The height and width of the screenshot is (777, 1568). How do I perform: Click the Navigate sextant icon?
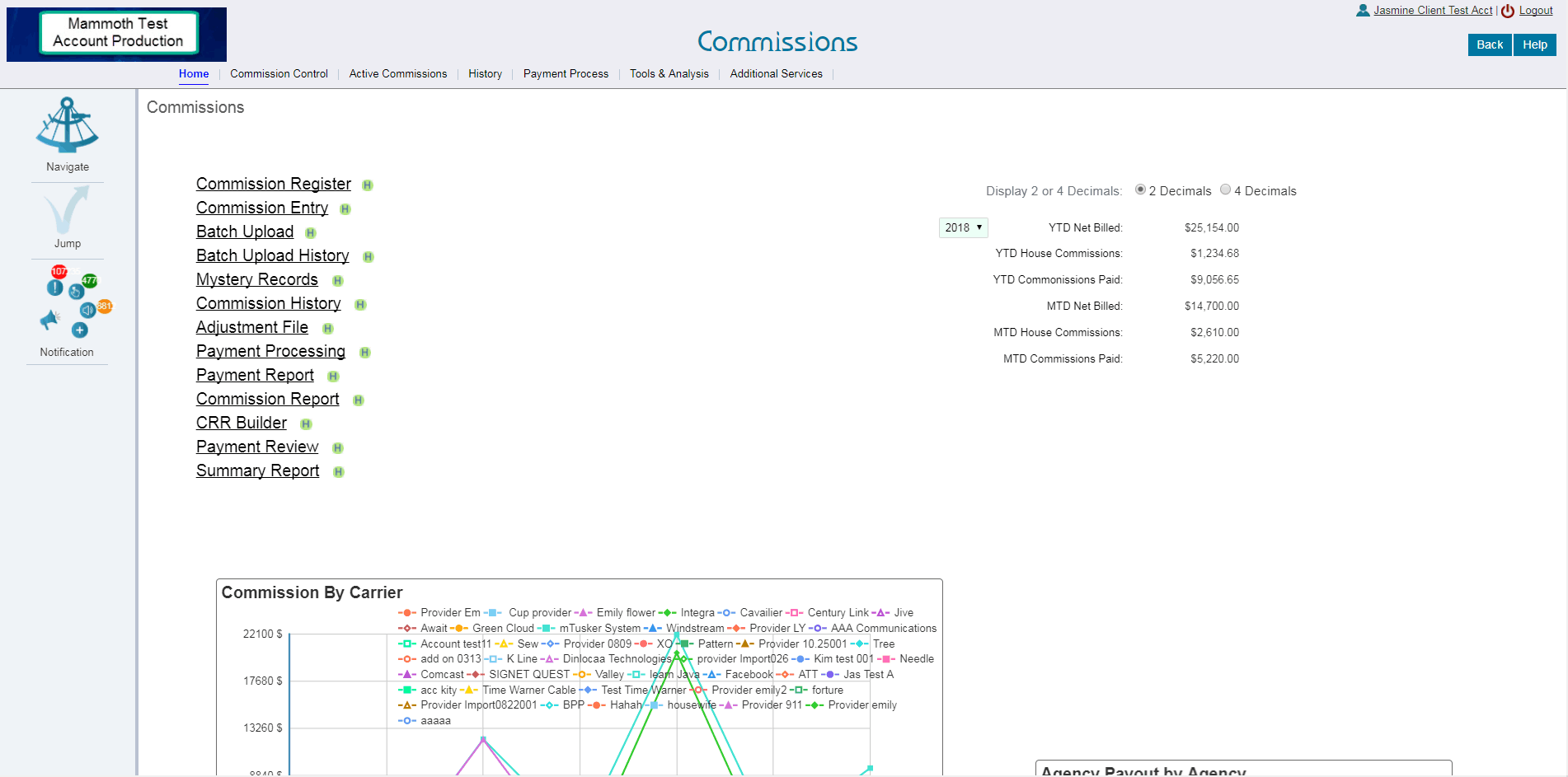click(x=67, y=125)
